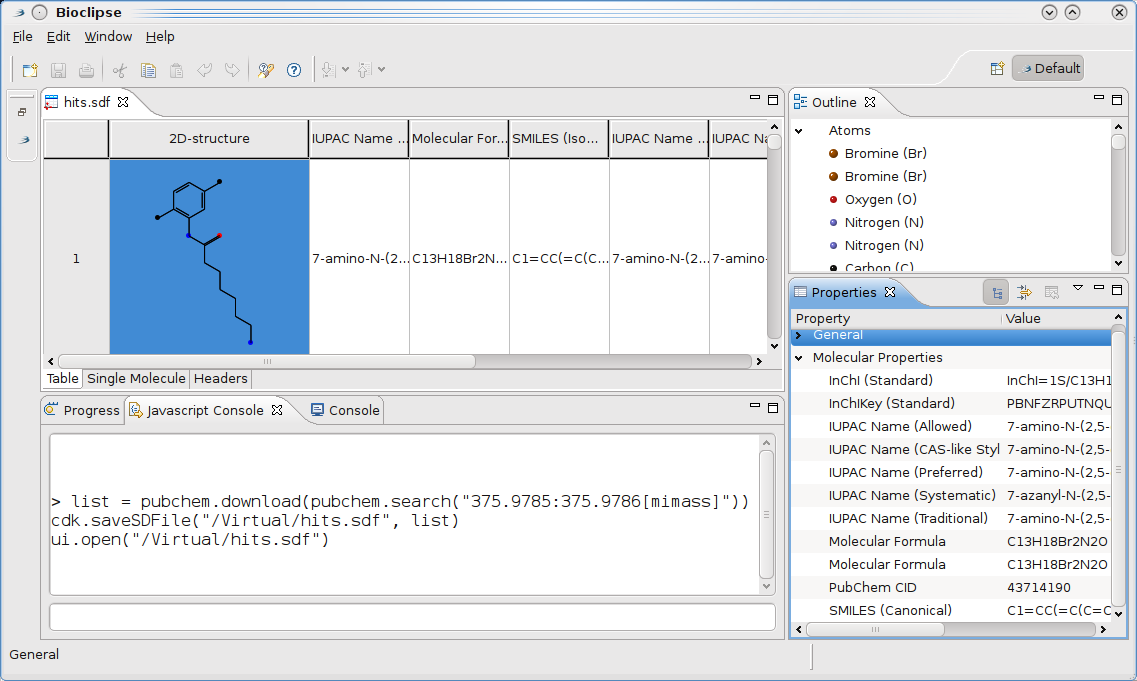Open the help search icon with question mark and pencil
The width and height of the screenshot is (1137, 681).
265,70
